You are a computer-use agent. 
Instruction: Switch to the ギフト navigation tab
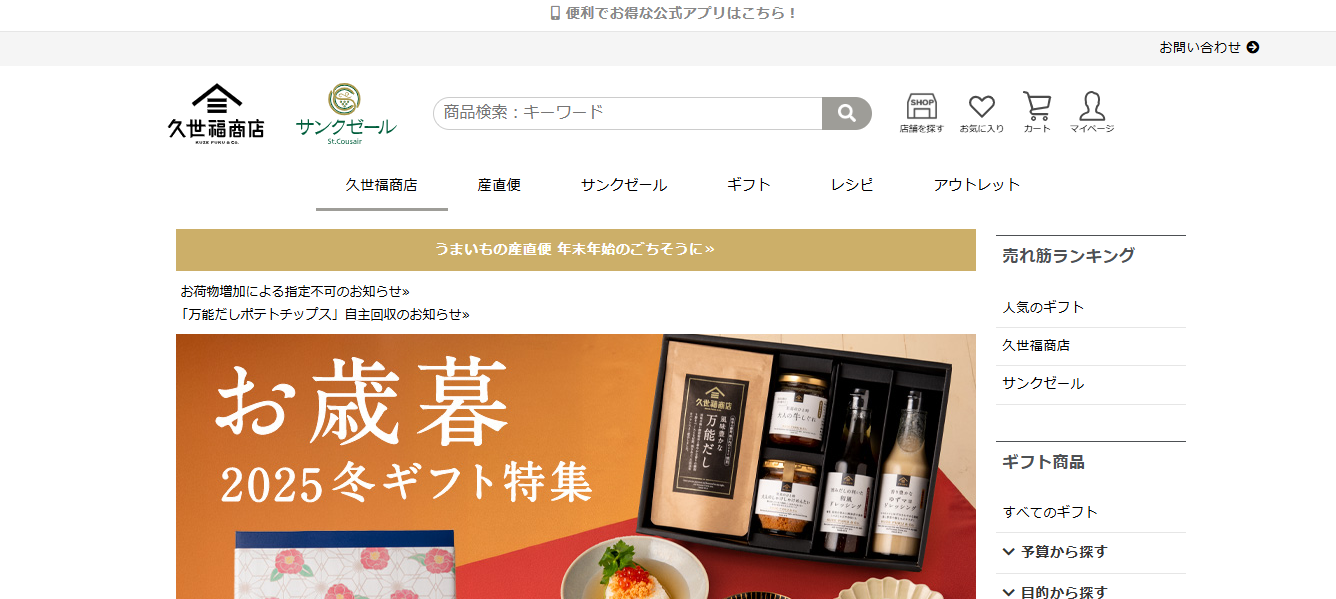pos(749,185)
